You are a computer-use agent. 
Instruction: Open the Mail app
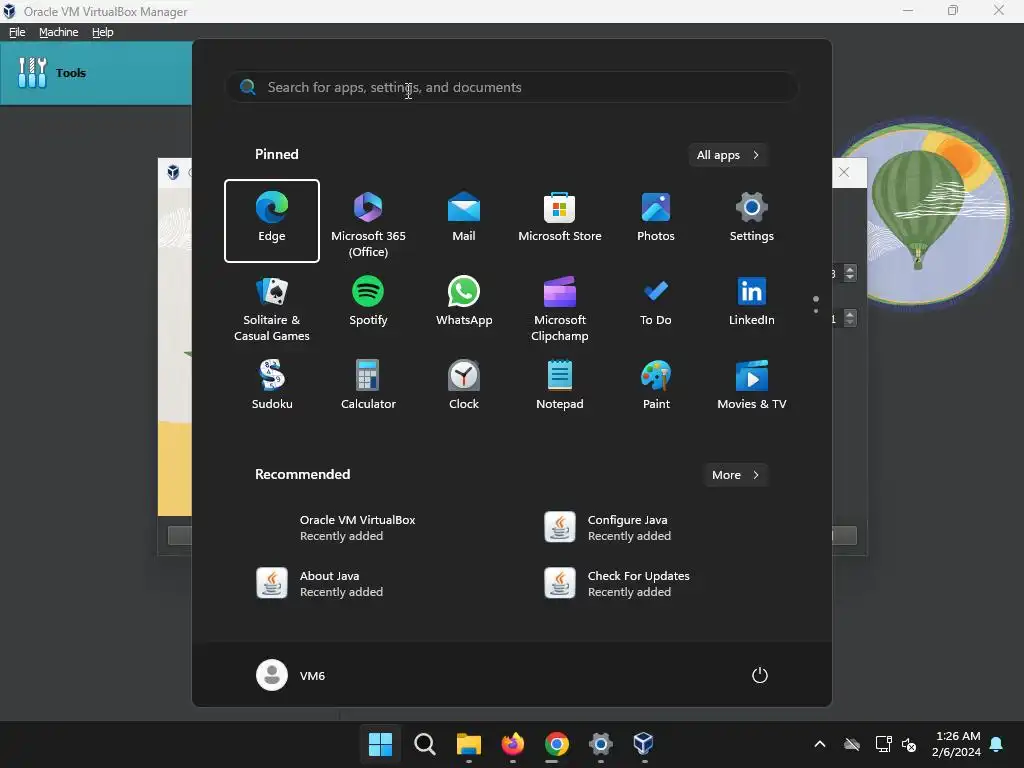point(464,221)
